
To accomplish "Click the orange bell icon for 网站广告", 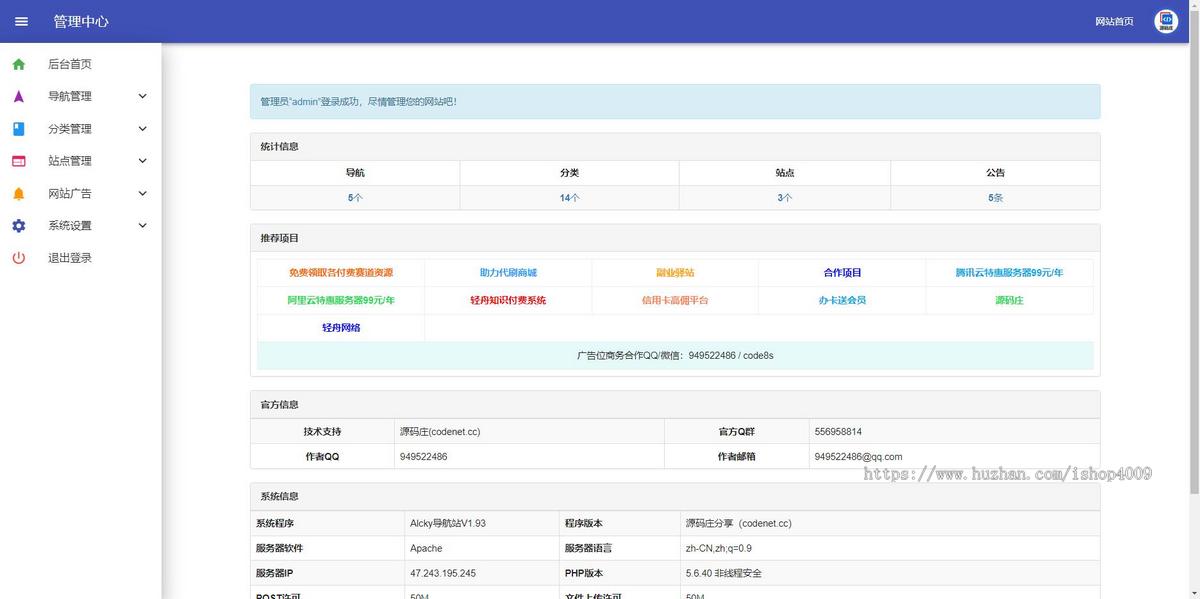I will click(x=19, y=193).
